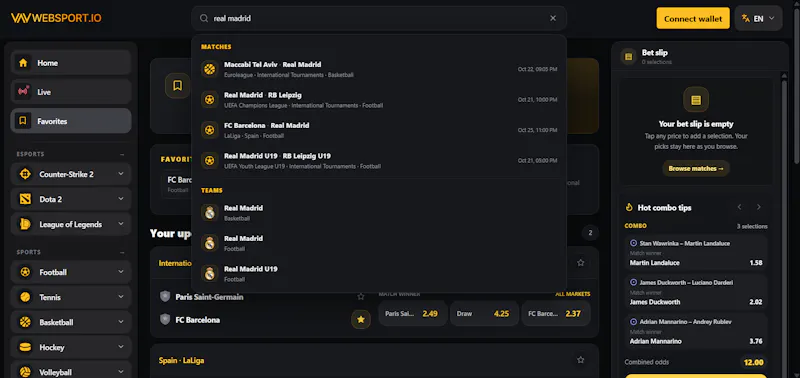
Task: Open the Favorites menu item
Action: click(x=71, y=121)
